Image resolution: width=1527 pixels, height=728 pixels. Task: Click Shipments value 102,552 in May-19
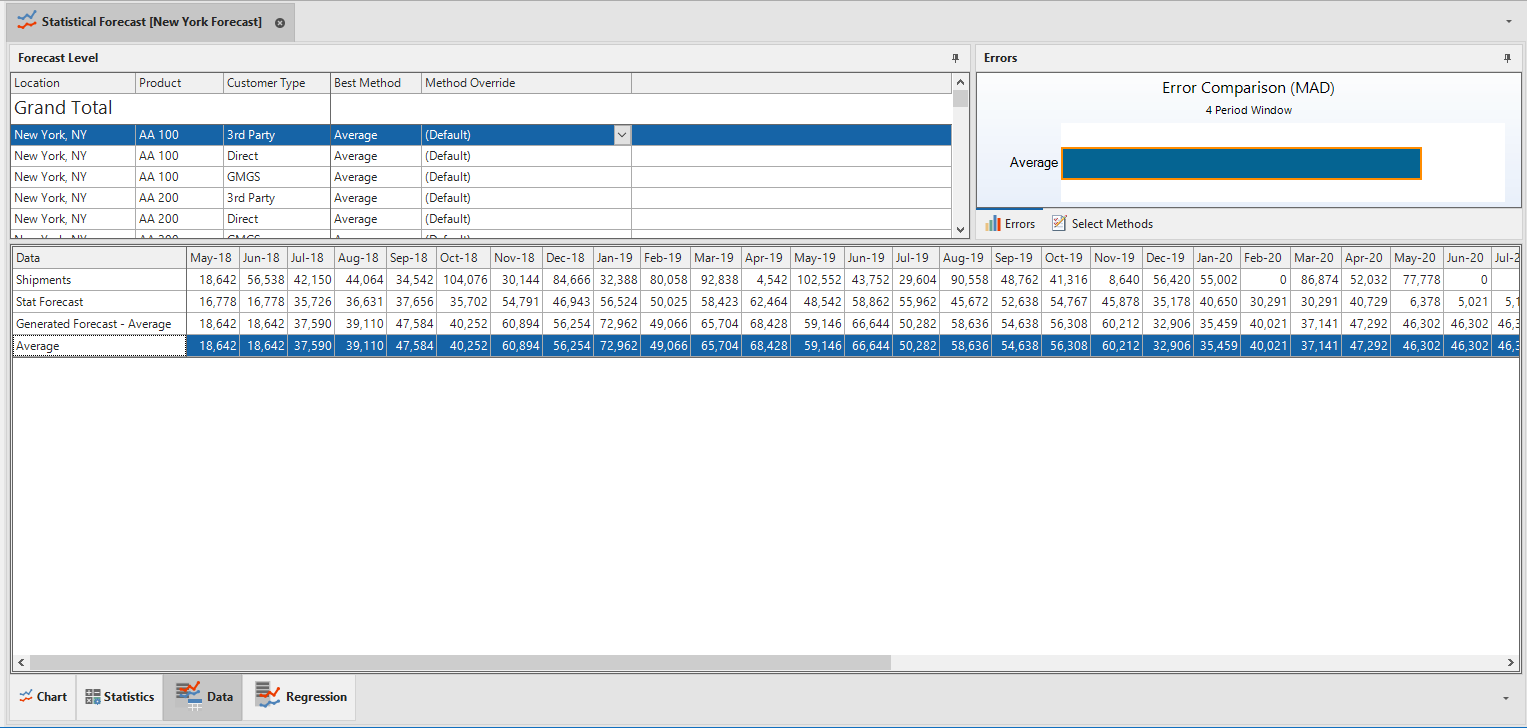click(x=817, y=280)
